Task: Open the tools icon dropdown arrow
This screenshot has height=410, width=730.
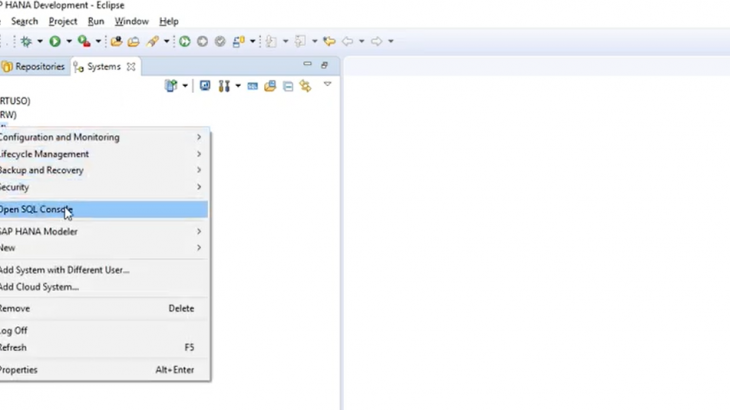Action: pos(238,86)
